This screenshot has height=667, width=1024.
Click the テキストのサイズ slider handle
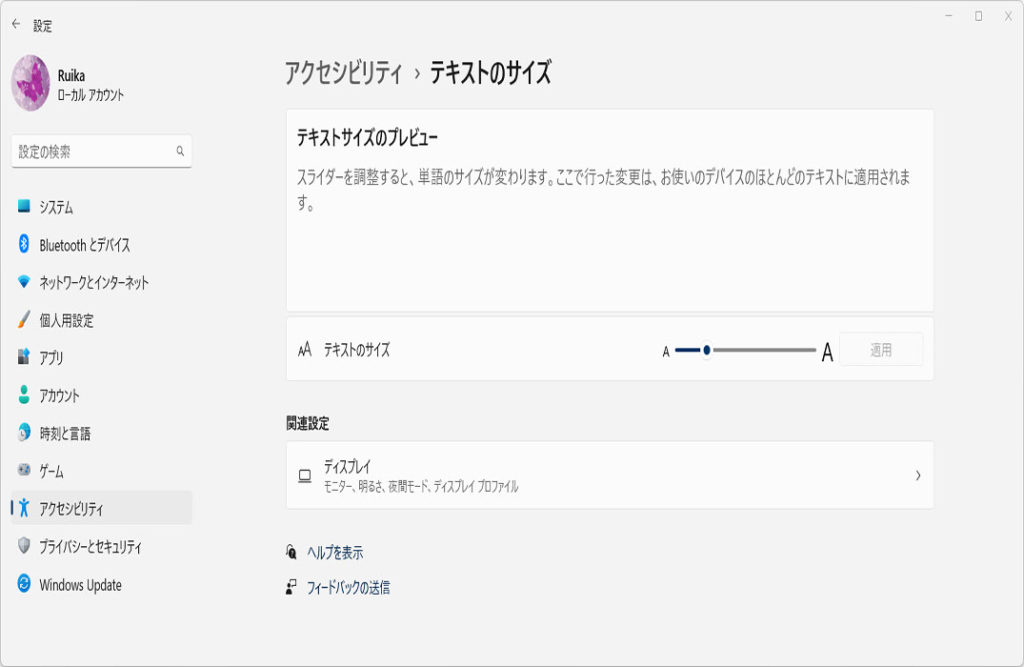(x=707, y=350)
